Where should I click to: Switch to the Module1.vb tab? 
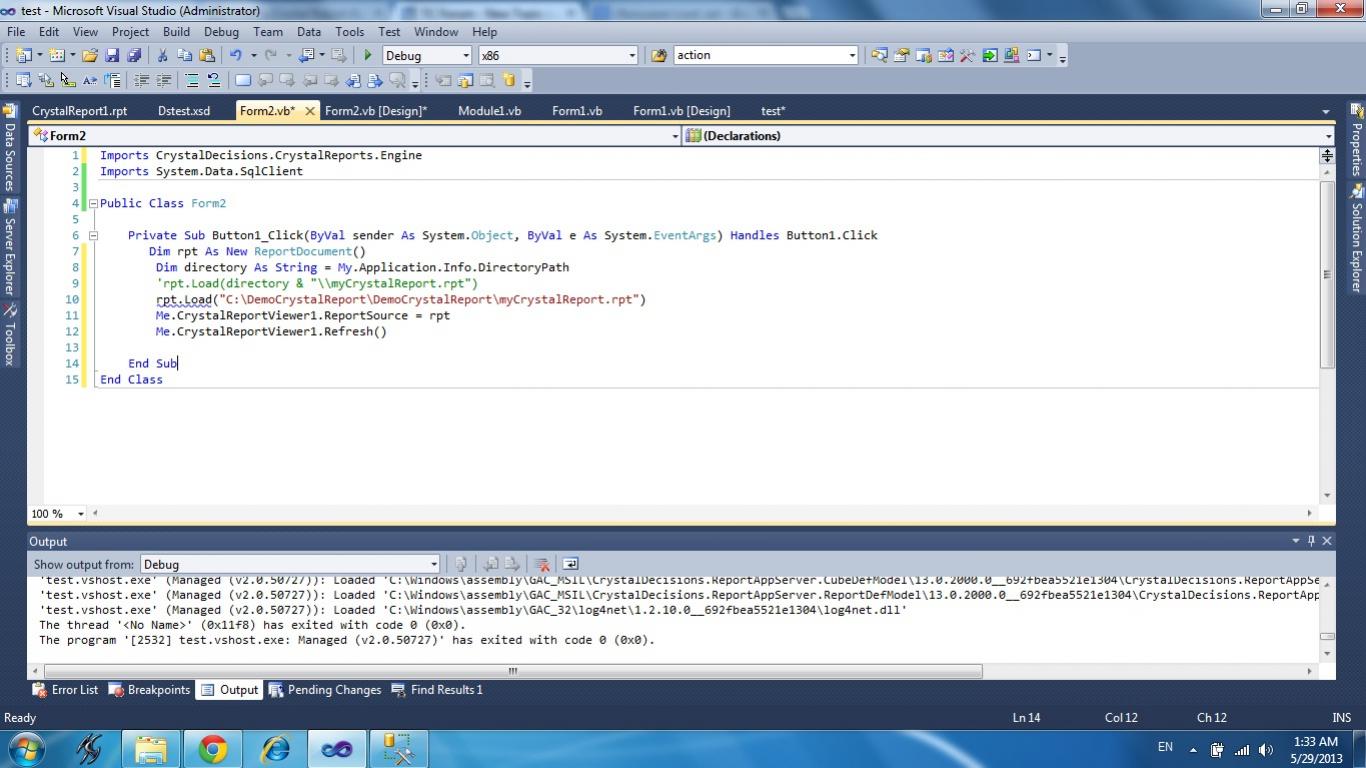coord(489,111)
